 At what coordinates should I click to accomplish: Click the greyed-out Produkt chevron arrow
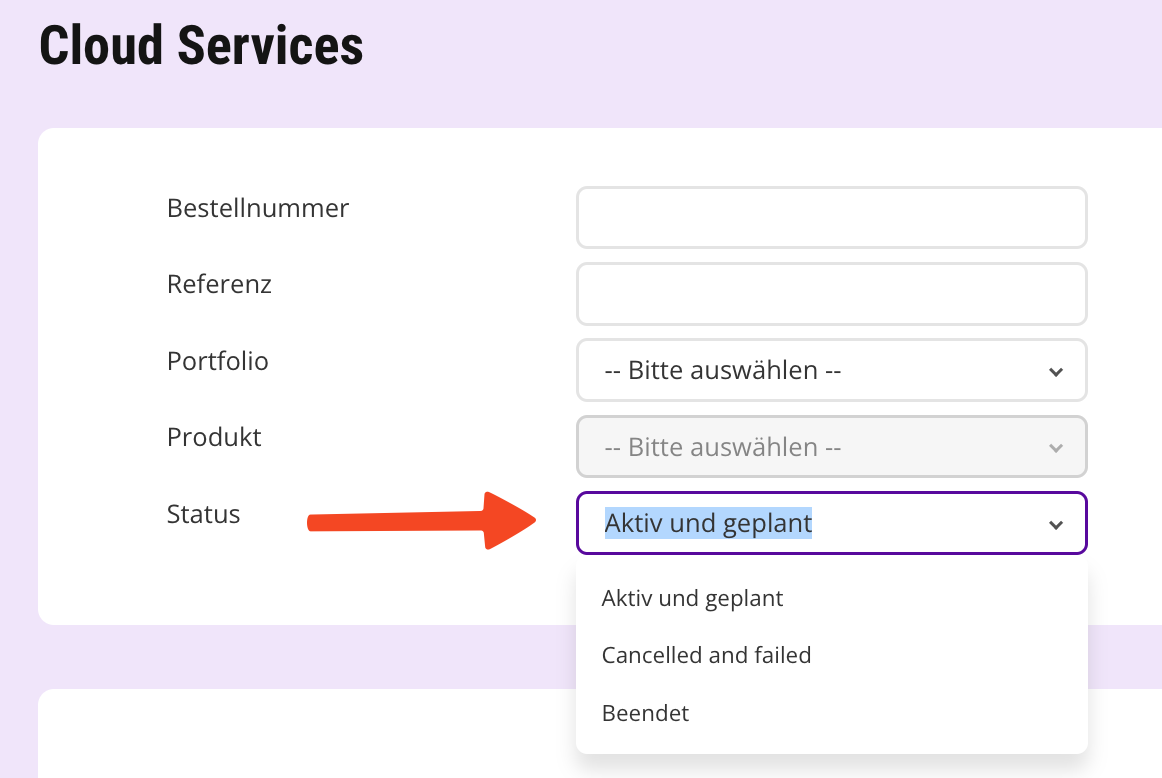point(1055,448)
